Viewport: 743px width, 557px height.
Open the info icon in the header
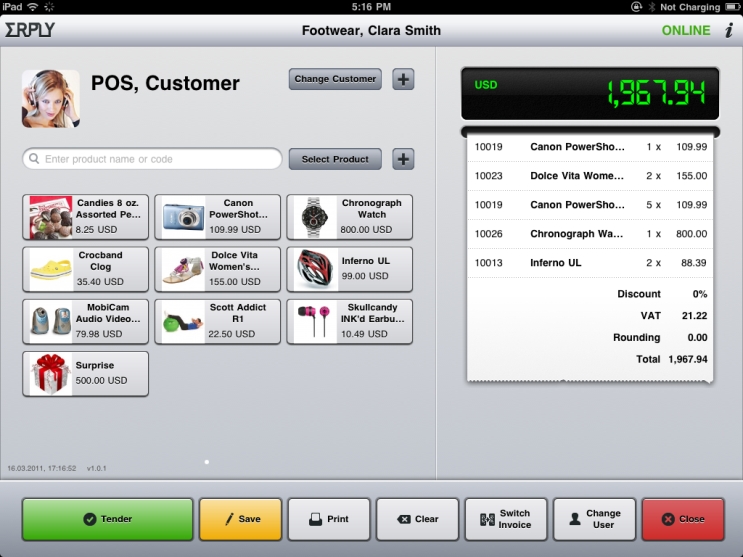click(x=729, y=30)
